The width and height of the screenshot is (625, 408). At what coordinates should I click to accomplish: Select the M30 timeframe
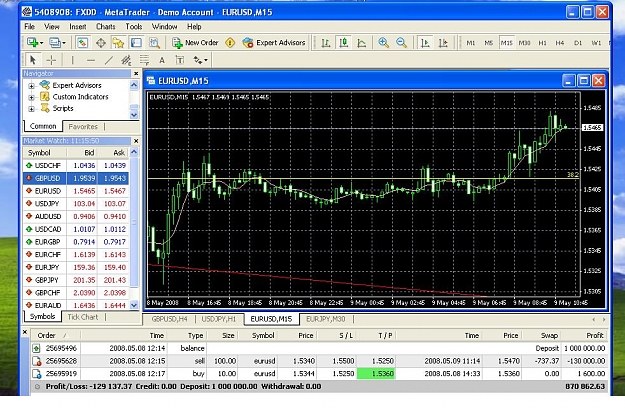[x=525, y=43]
